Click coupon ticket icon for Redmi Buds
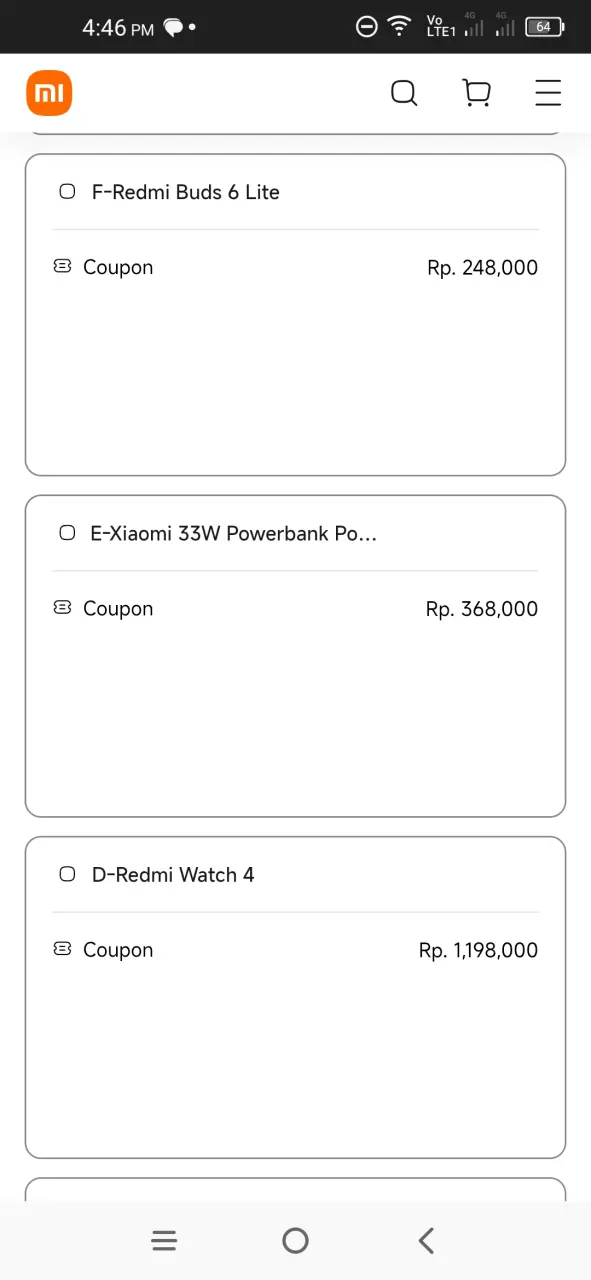Viewport: 591px width, 1280px height. (62, 267)
